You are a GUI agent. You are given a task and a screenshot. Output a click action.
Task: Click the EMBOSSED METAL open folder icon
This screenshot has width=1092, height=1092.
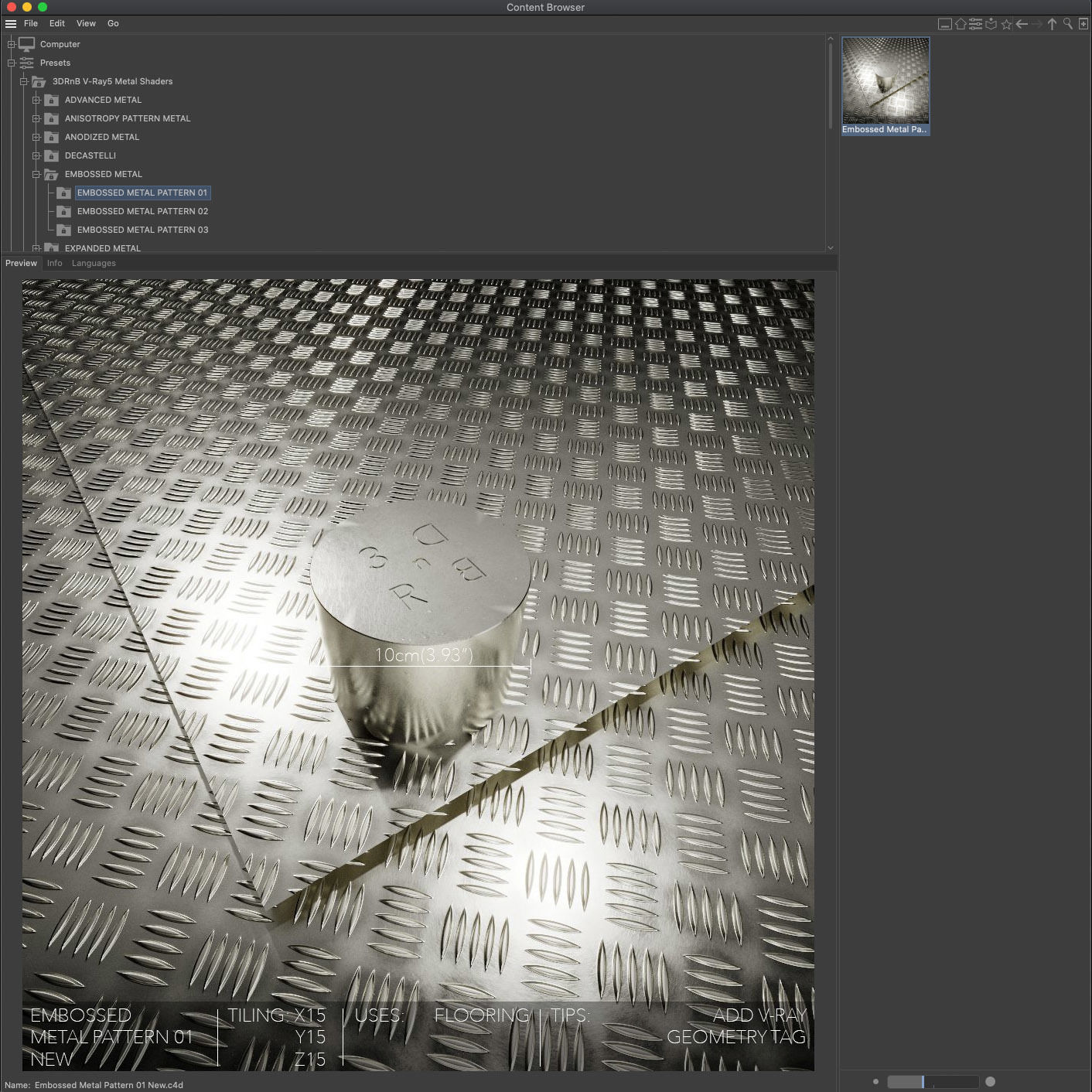tap(51, 174)
